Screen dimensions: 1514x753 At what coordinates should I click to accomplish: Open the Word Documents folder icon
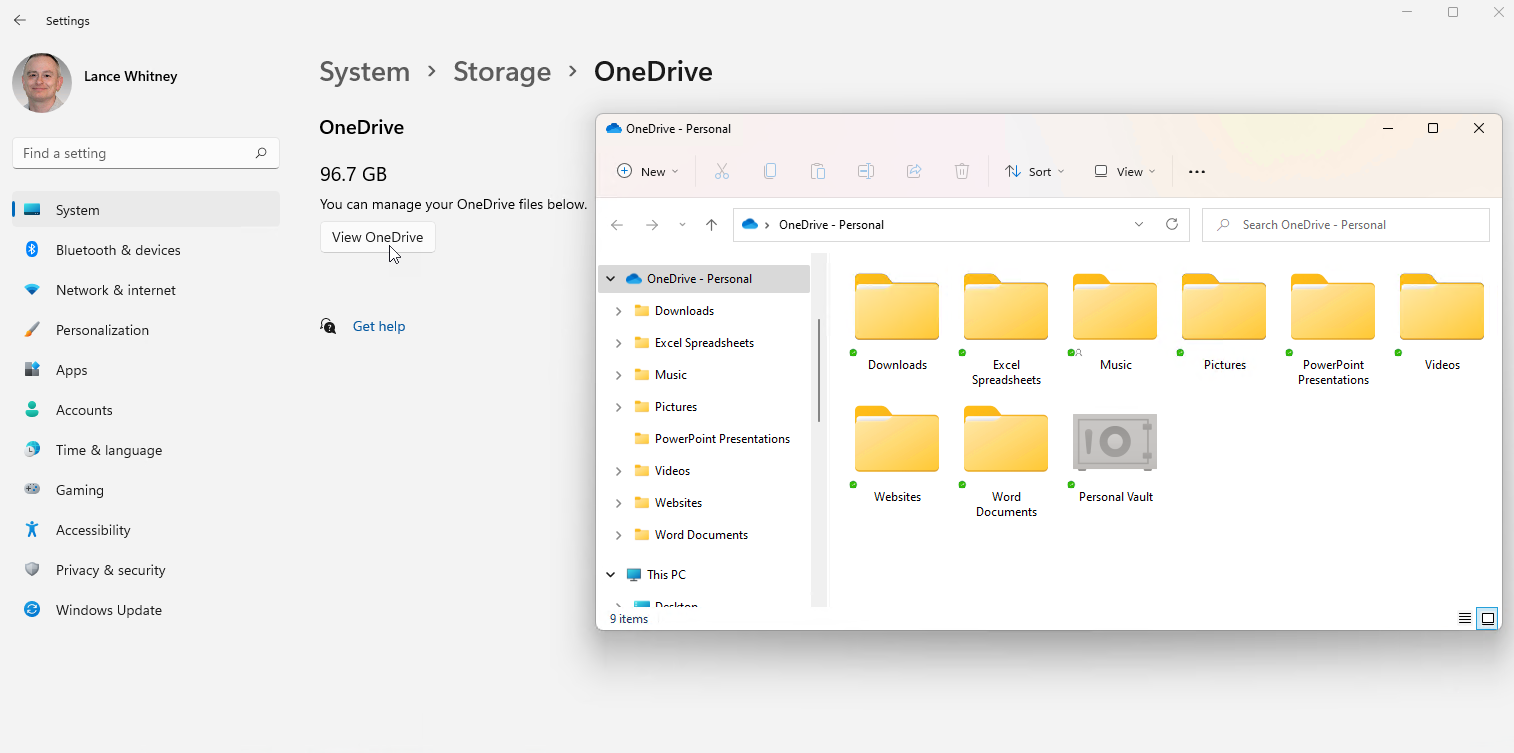(x=1006, y=440)
